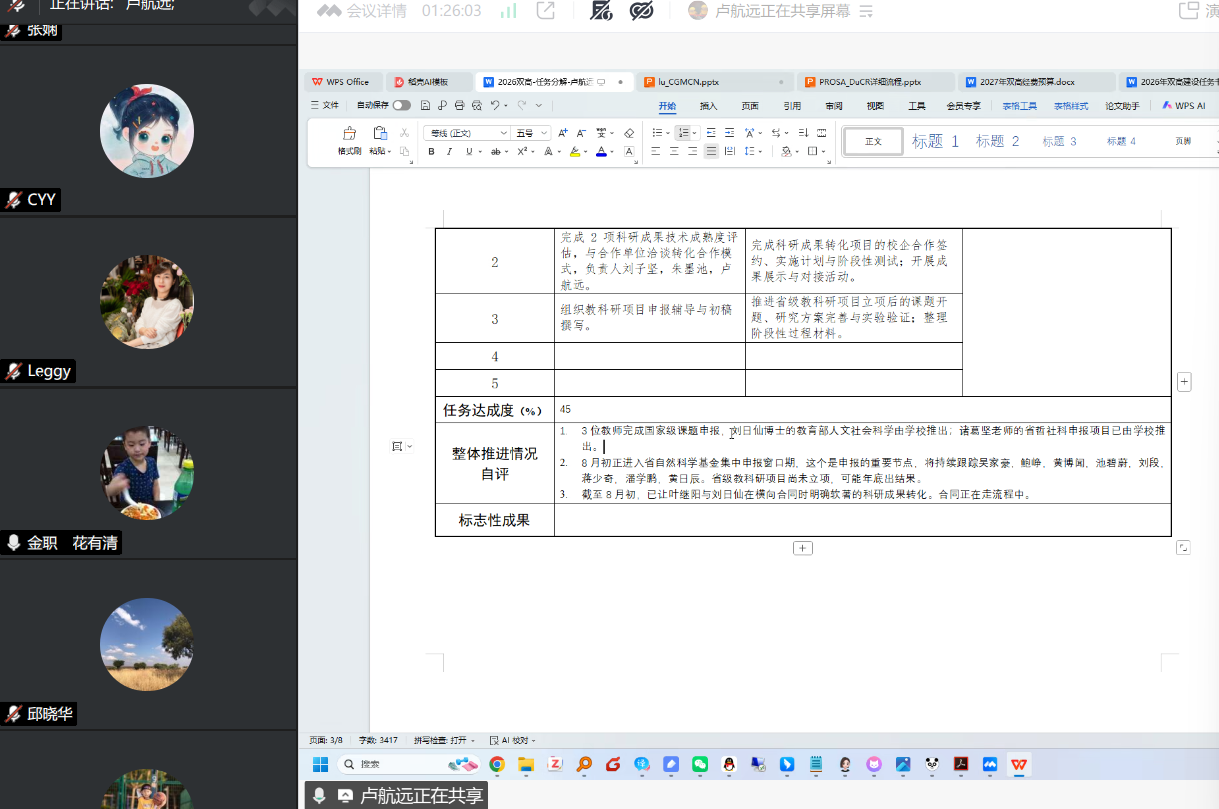Toggle the crossed-out eye icon in meeting bar
This screenshot has height=809, width=1219.
point(642,11)
